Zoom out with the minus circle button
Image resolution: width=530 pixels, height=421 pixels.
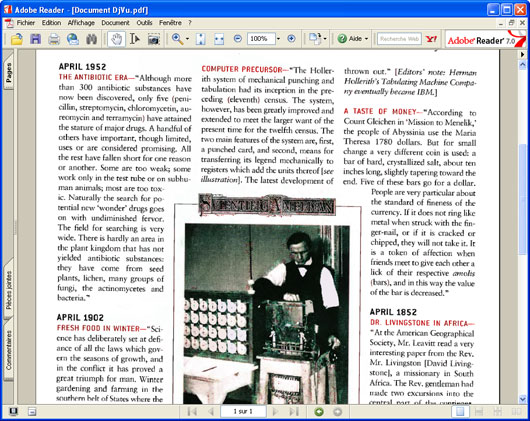coord(238,39)
